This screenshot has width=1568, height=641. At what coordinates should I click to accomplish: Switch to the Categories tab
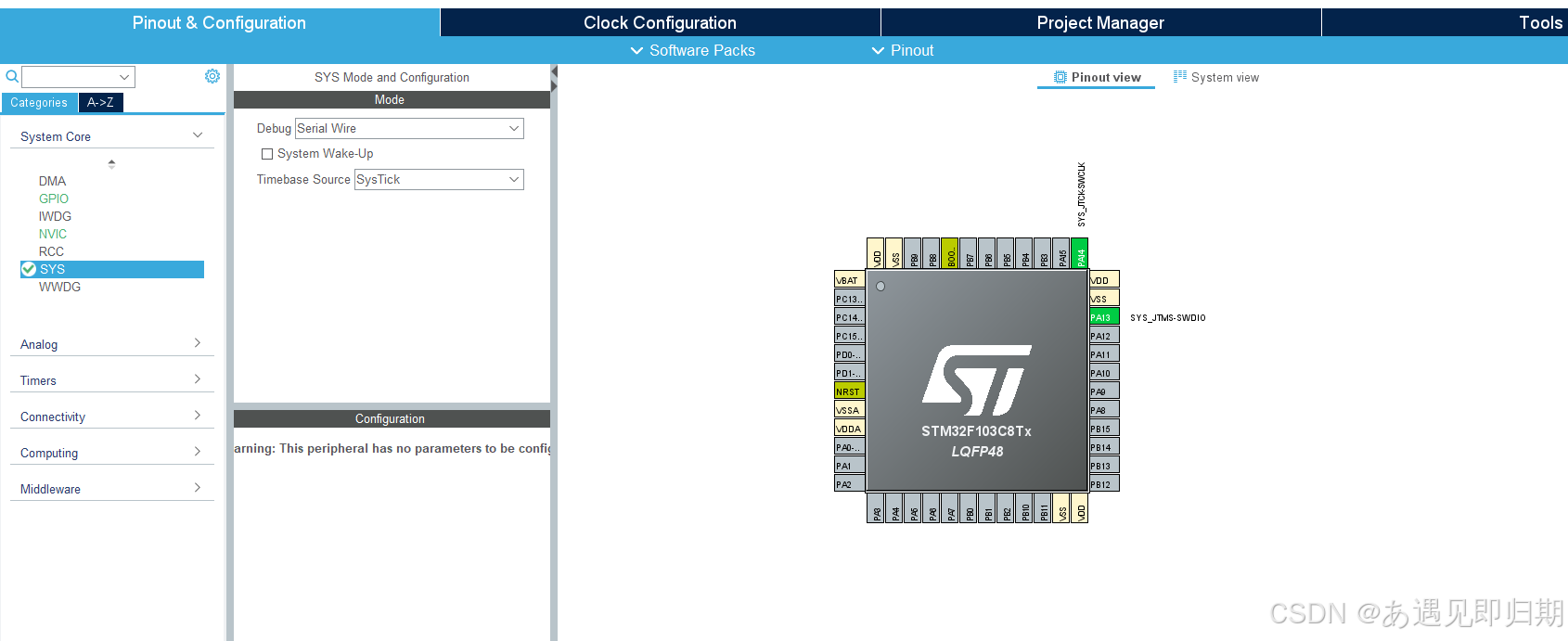pos(39,103)
